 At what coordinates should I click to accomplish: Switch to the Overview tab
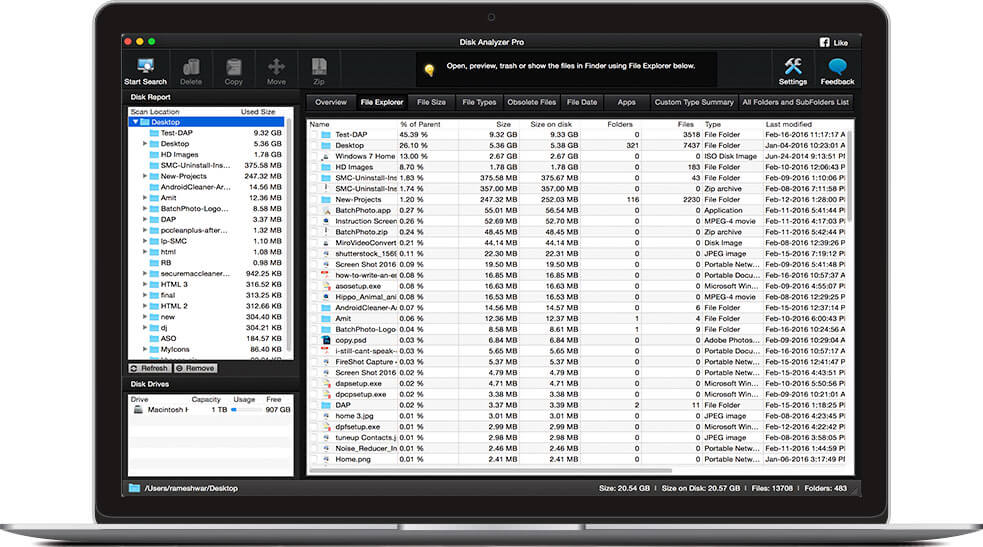tap(330, 102)
